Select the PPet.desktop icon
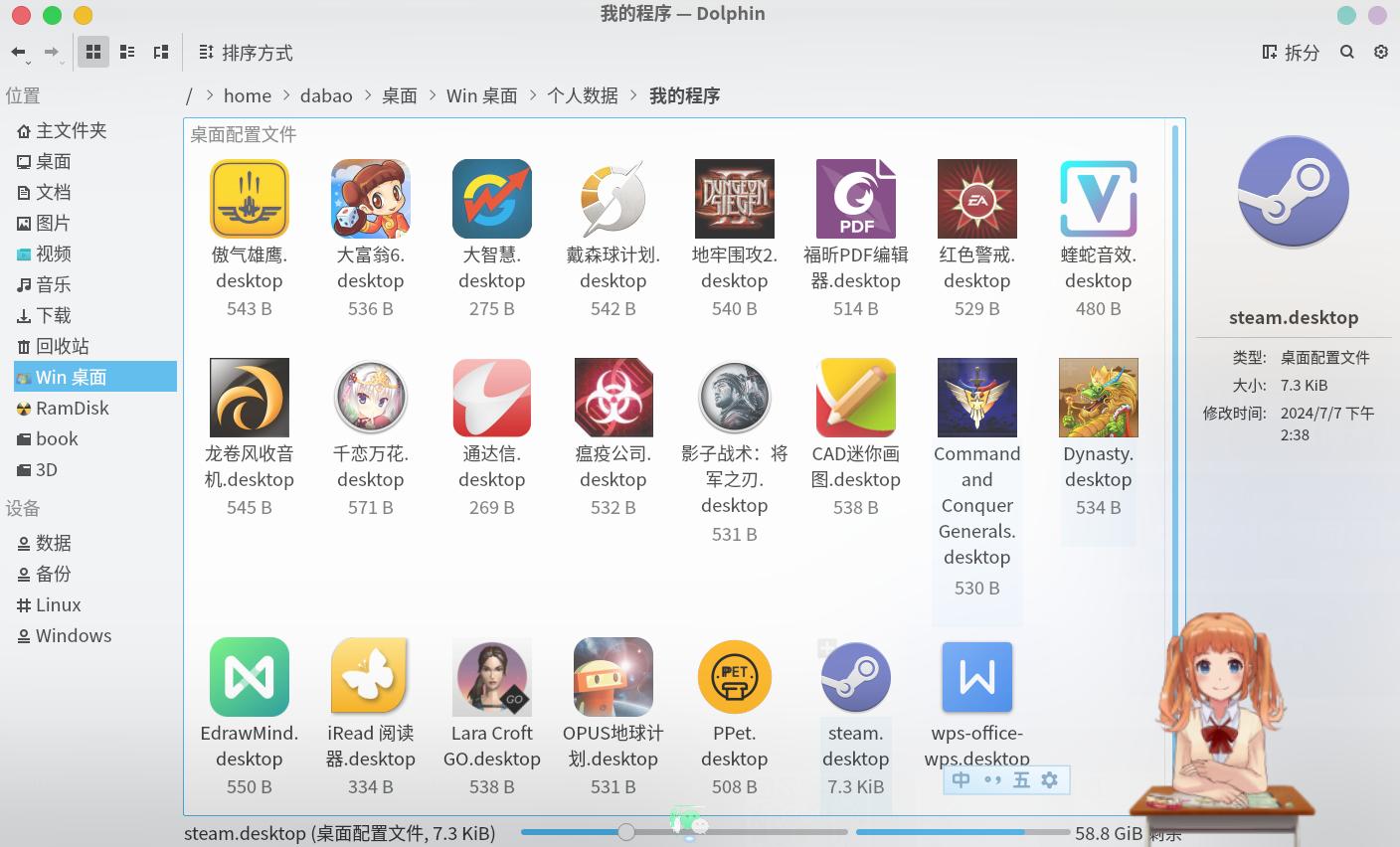 coord(735,677)
